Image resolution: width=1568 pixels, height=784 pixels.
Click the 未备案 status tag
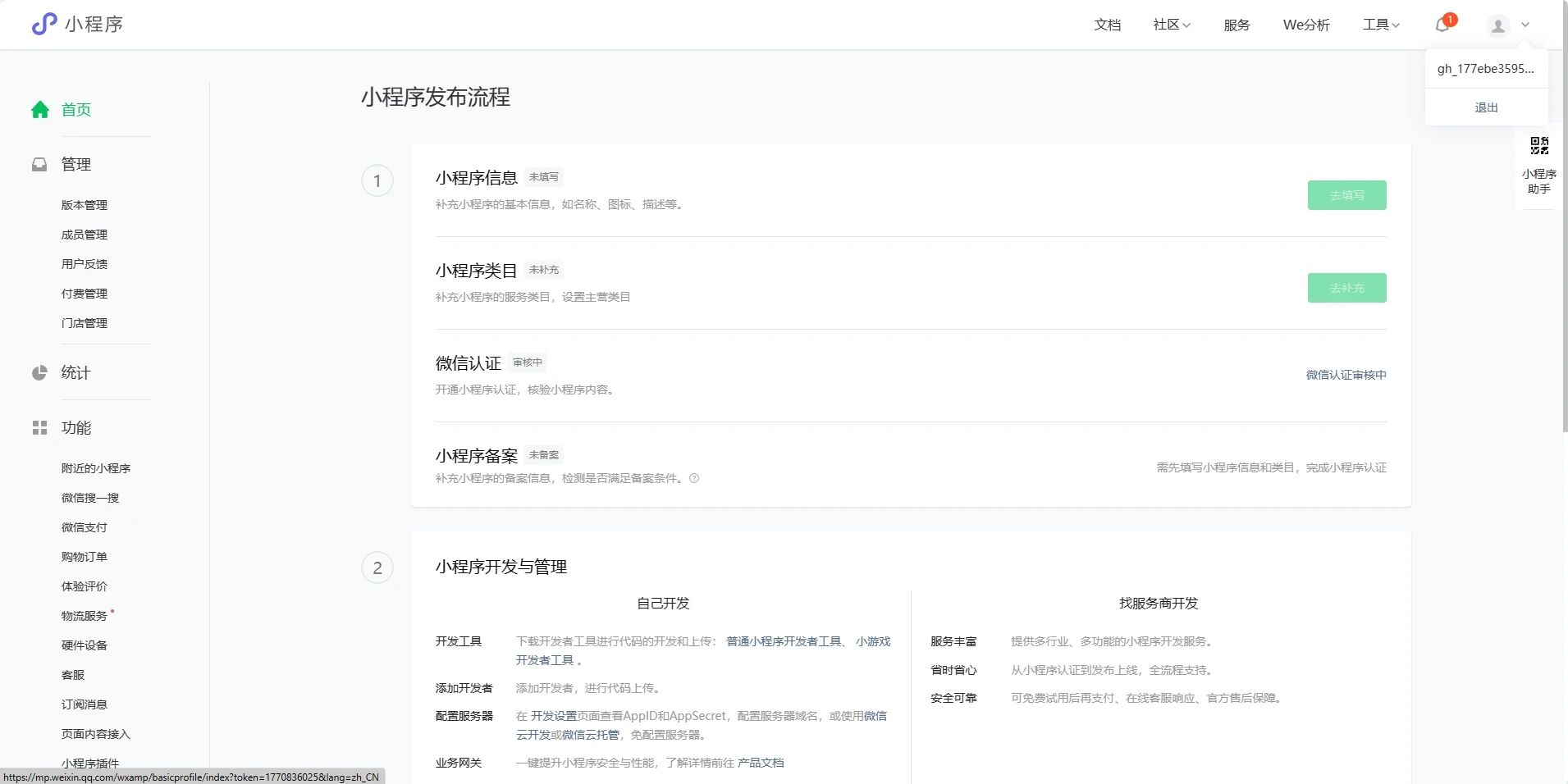coord(544,455)
